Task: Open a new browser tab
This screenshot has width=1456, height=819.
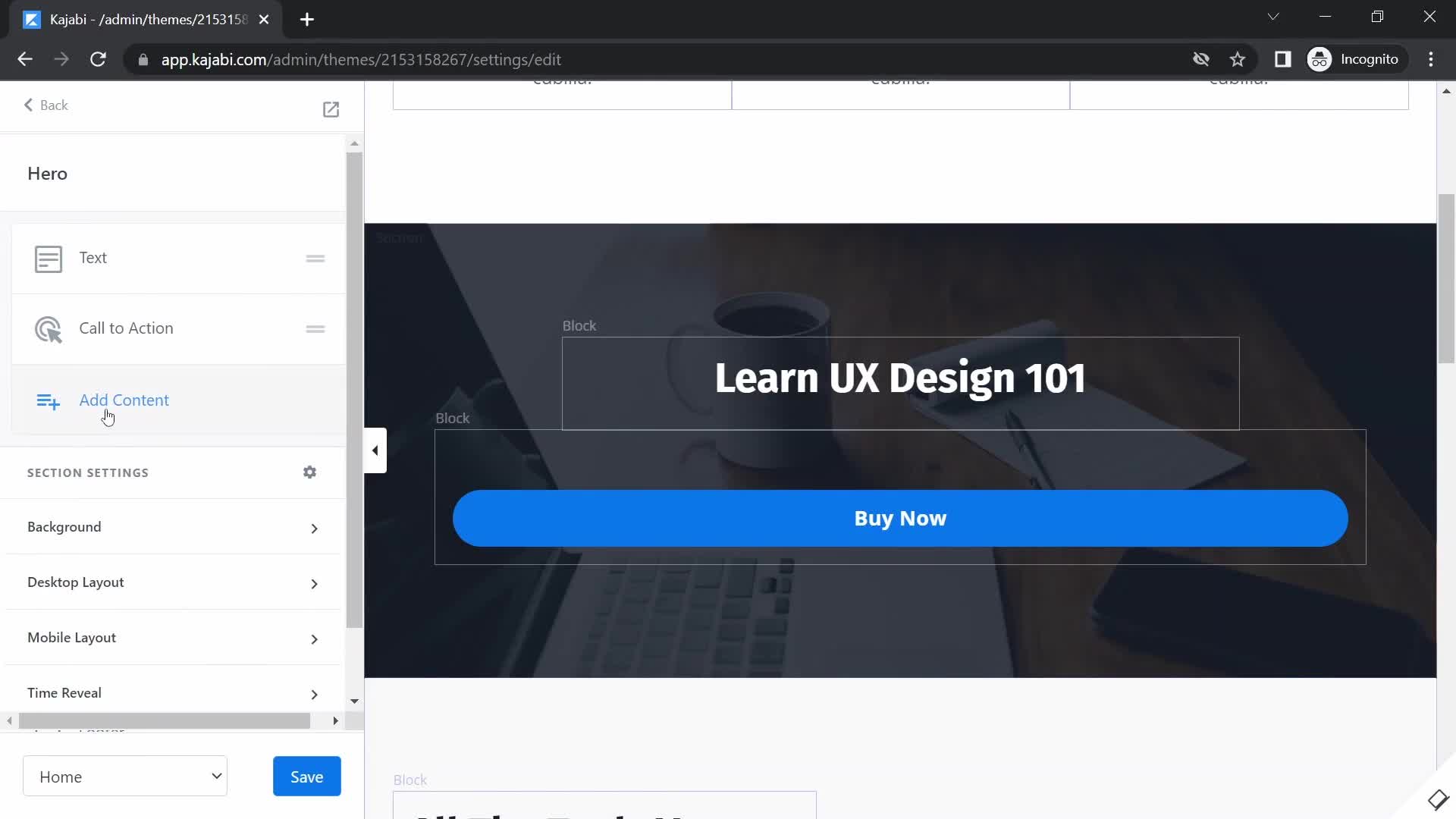Action: (307, 20)
